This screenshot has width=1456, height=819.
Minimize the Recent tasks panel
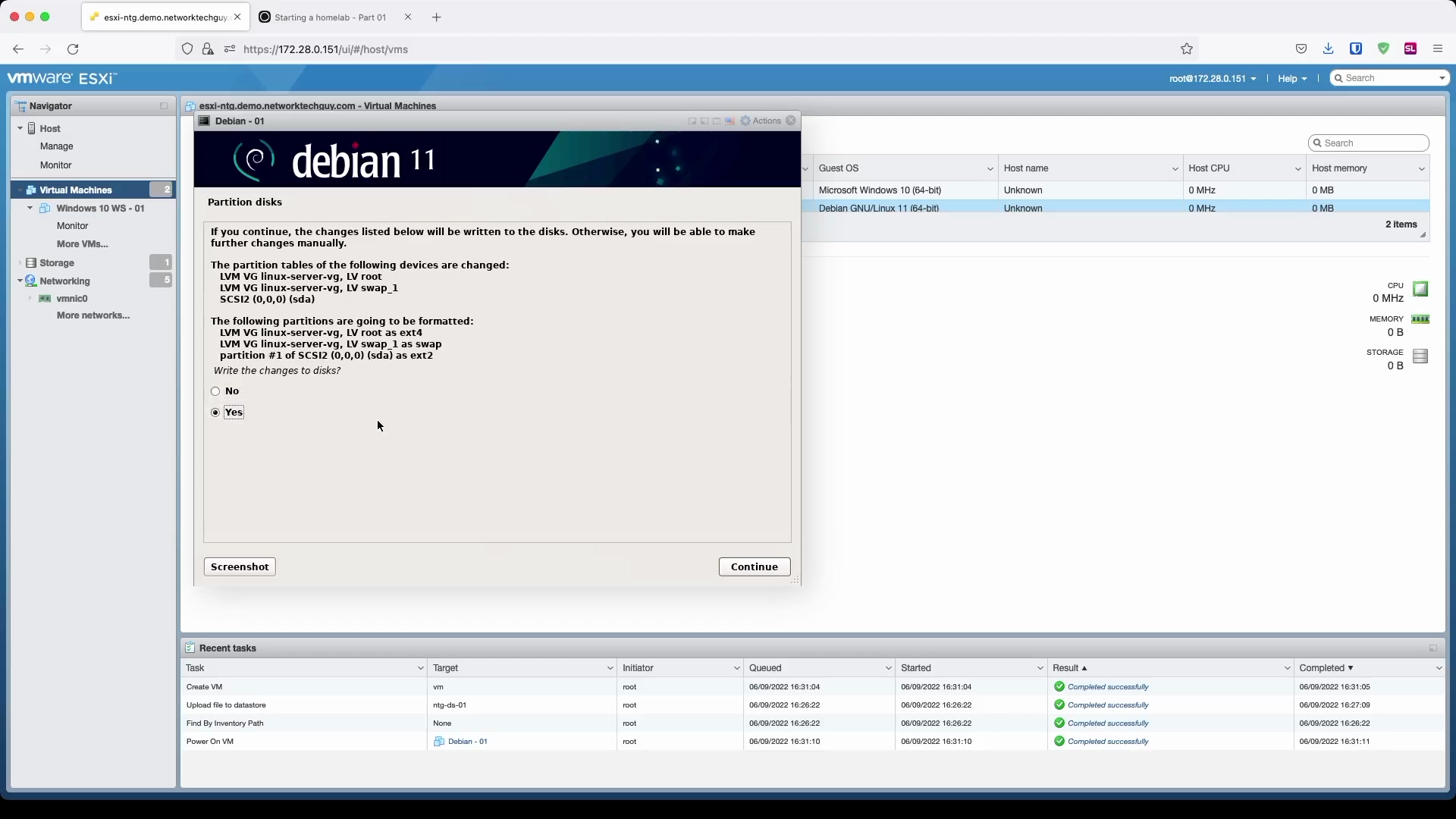click(x=1433, y=648)
